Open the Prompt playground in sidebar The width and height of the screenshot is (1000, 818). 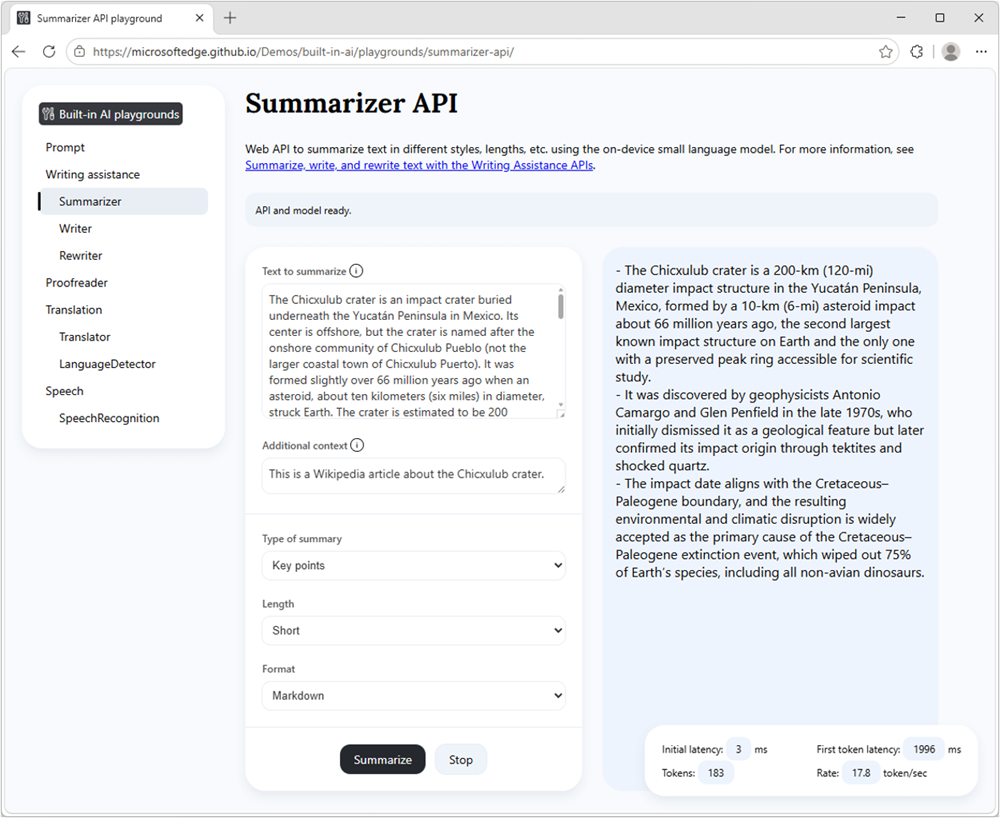click(65, 147)
